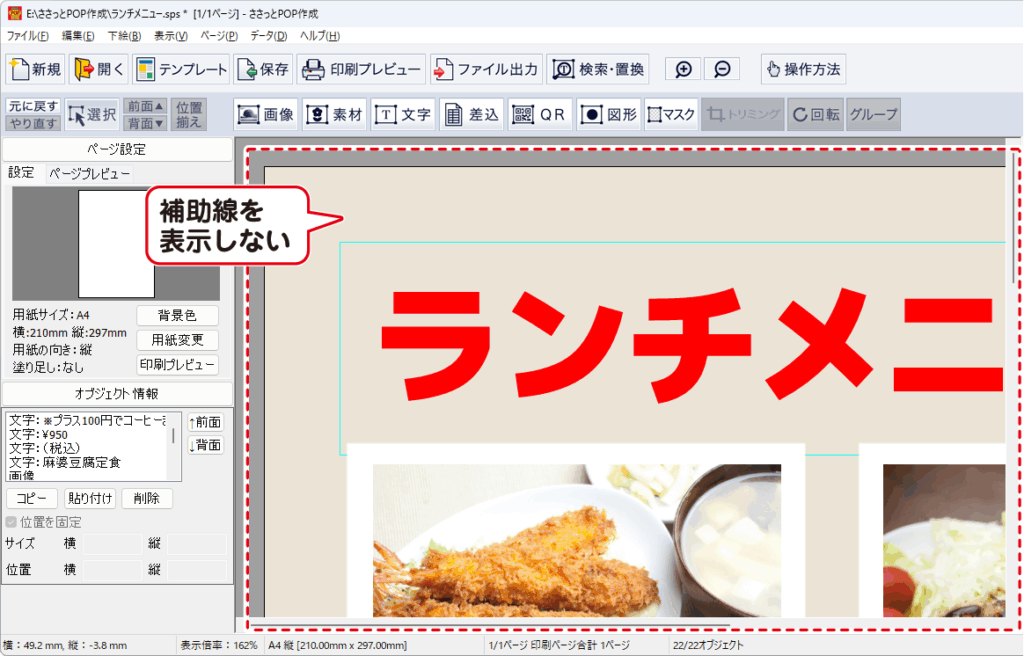Open the 背景色 background color picker
This screenshot has height=656, width=1024.
(177, 315)
